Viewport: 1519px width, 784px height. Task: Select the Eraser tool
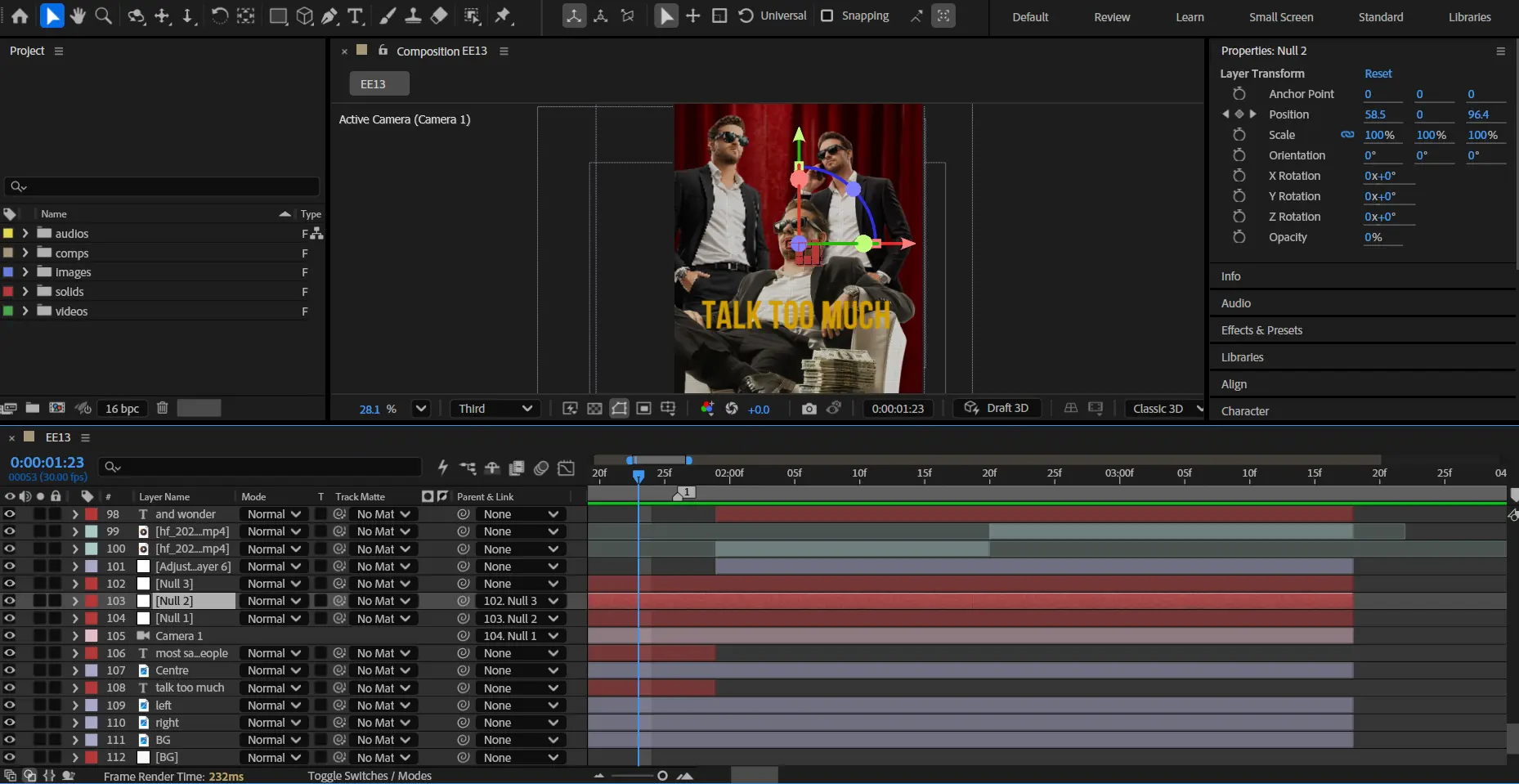439,16
